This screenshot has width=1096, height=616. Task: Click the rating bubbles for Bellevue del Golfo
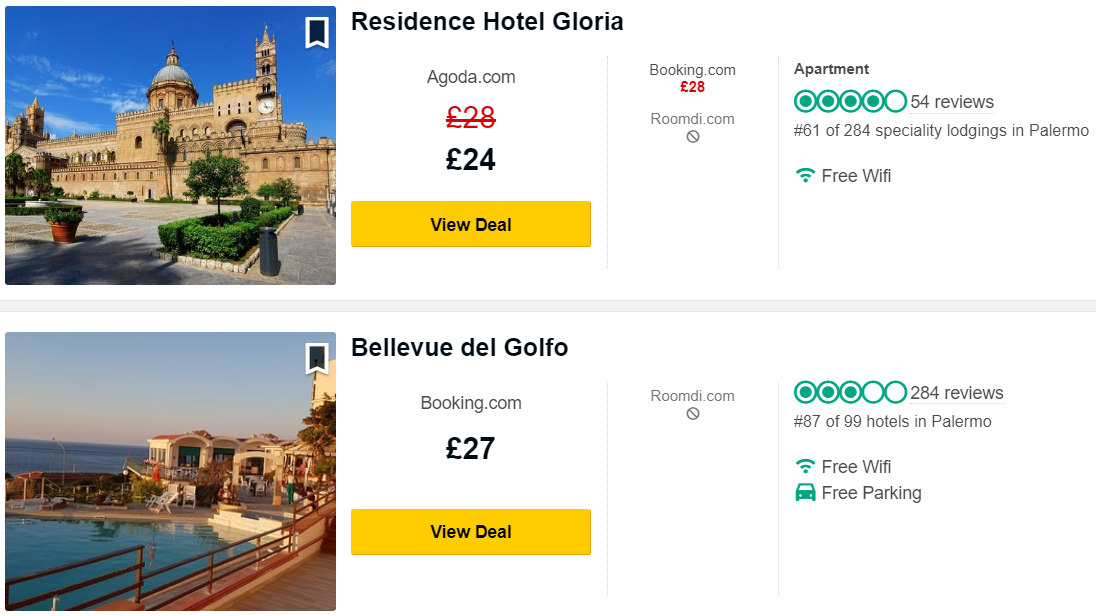pos(850,392)
